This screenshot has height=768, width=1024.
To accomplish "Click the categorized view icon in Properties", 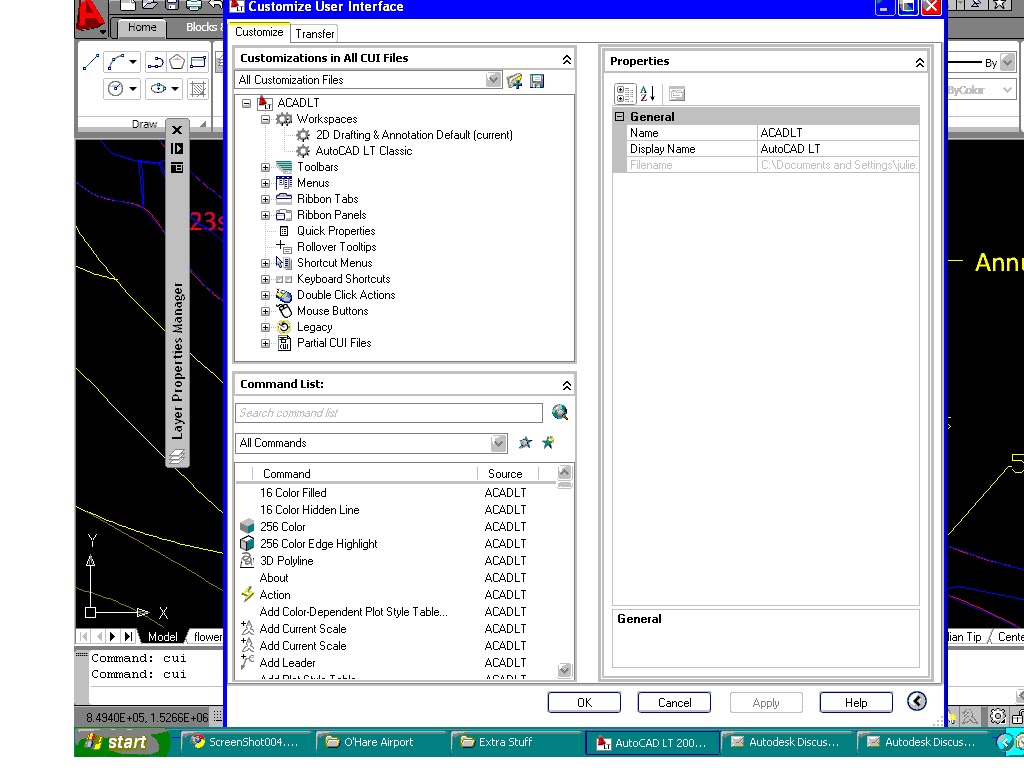I will coord(624,93).
